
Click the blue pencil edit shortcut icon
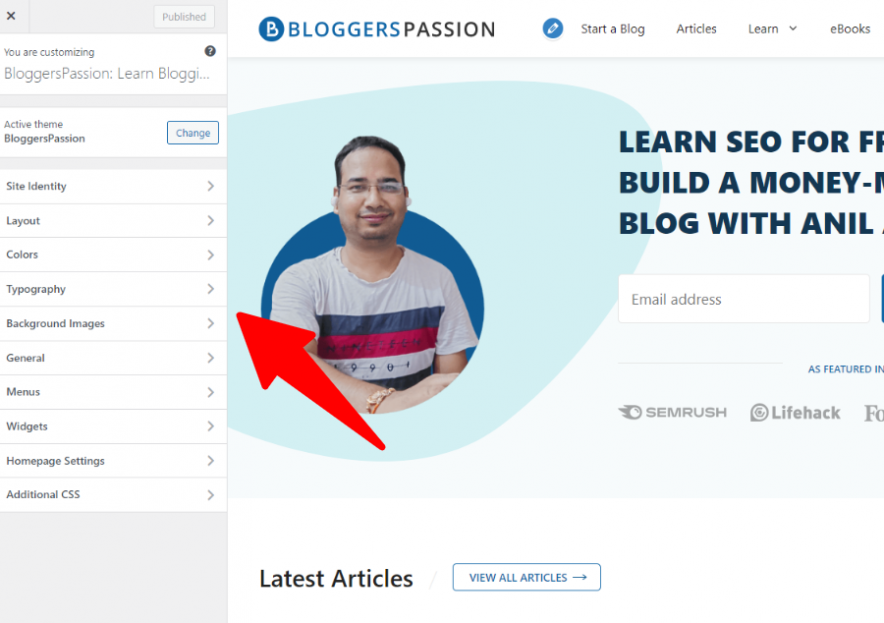pyautogui.click(x=552, y=28)
